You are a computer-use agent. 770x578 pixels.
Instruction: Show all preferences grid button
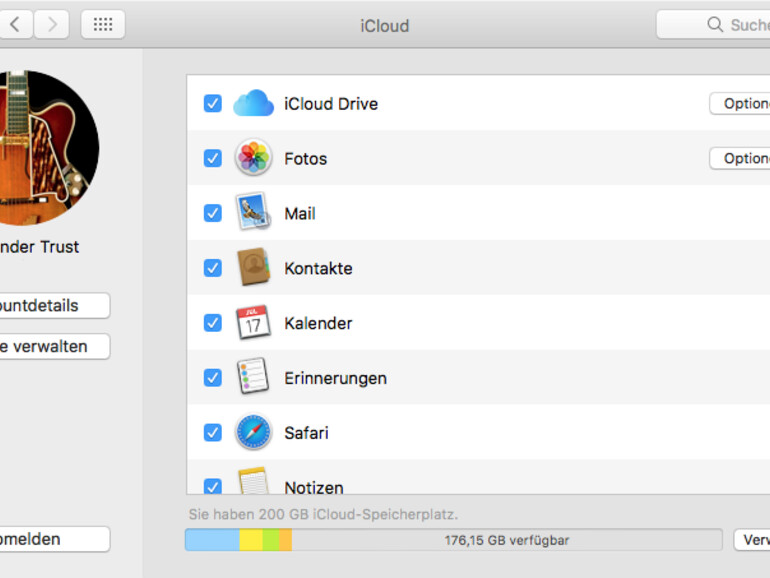click(103, 24)
